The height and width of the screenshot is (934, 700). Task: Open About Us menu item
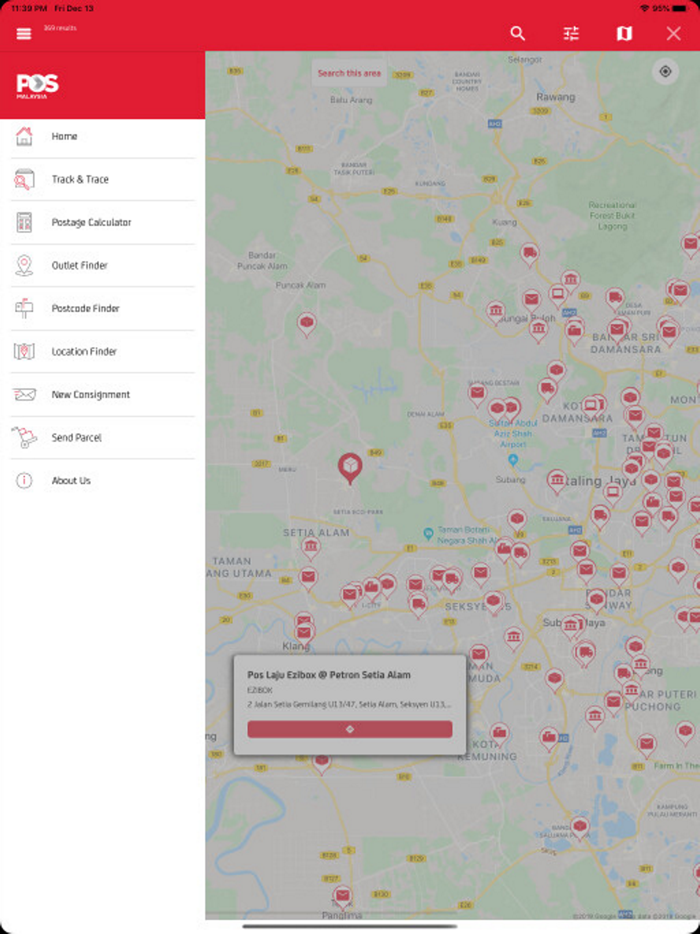click(x=102, y=481)
